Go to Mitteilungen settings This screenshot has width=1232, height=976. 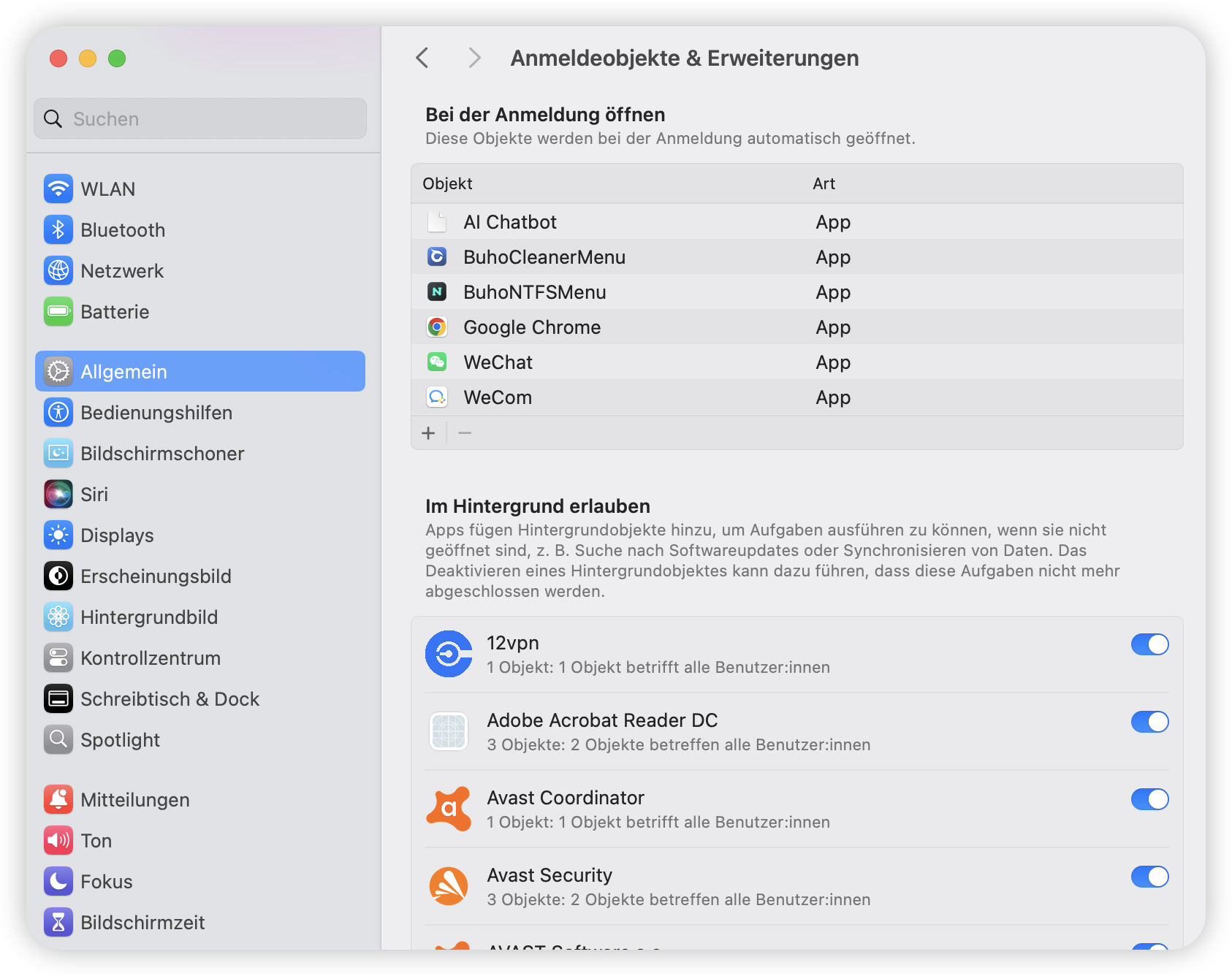[200, 799]
